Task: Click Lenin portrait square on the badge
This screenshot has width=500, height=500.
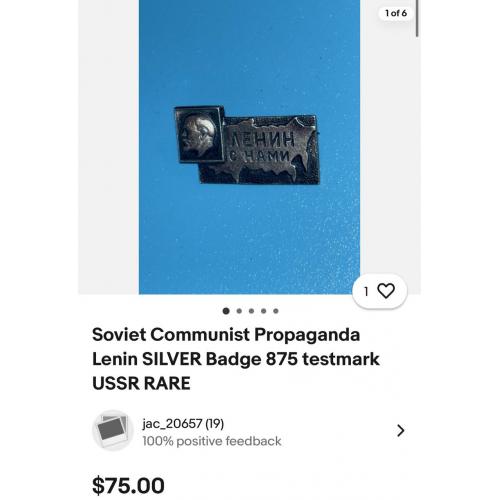Action: click(x=199, y=134)
